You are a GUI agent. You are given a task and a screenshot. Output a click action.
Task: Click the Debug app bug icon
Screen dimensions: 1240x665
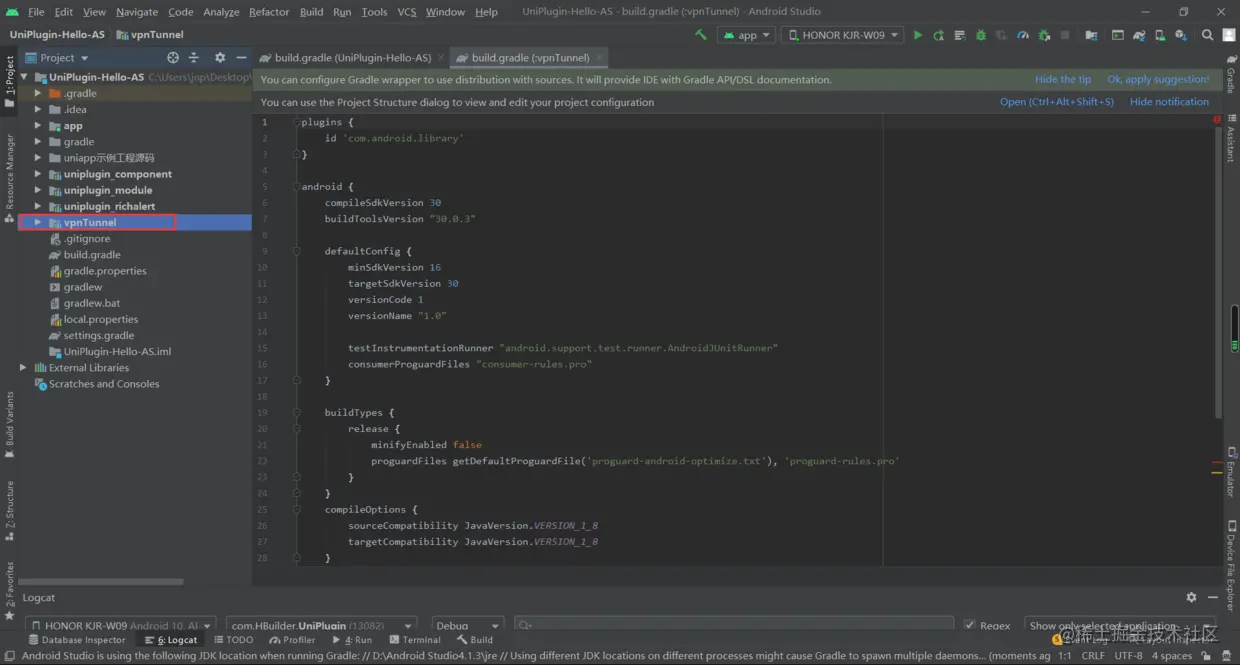[981, 35]
